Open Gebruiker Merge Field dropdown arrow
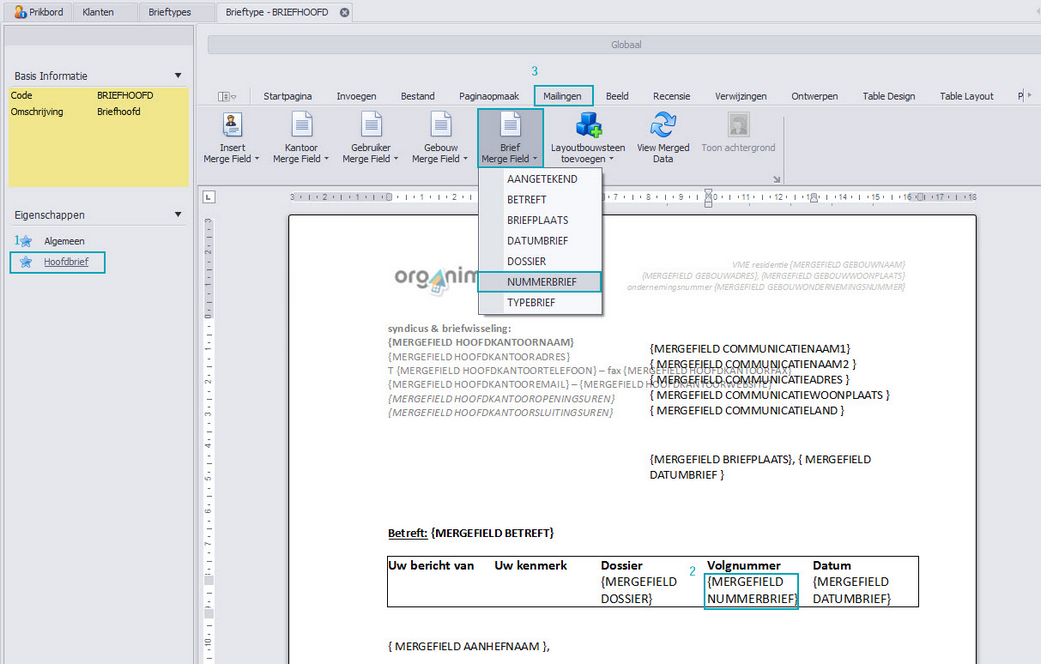 [x=396, y=159]
